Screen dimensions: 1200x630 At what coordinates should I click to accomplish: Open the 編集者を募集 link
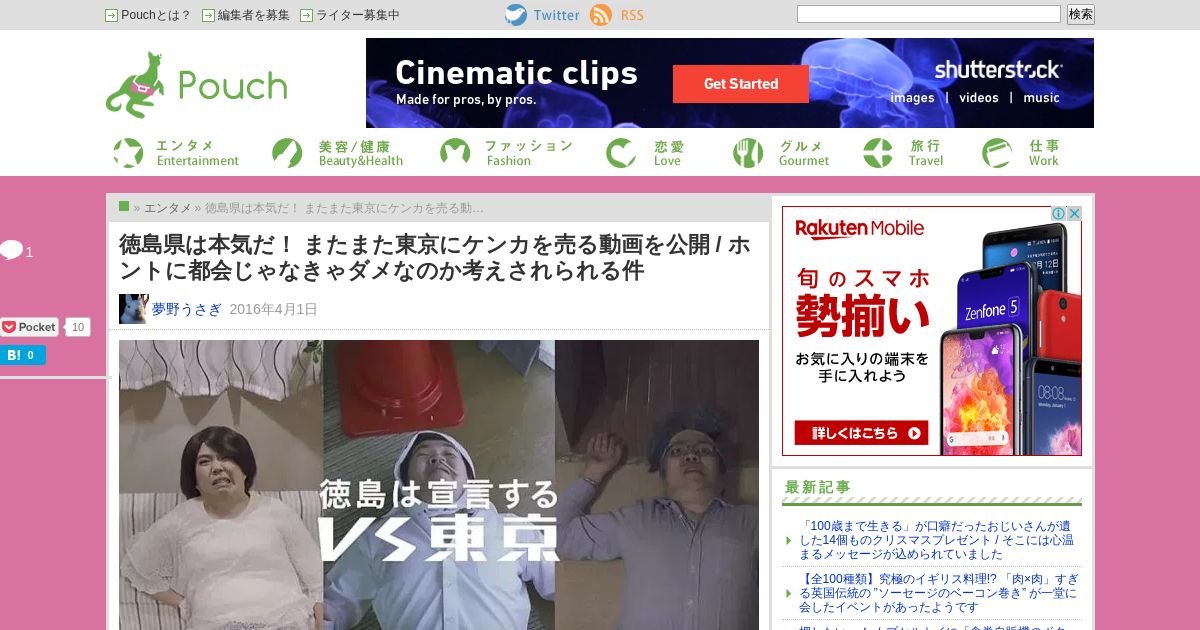[254, 15]
